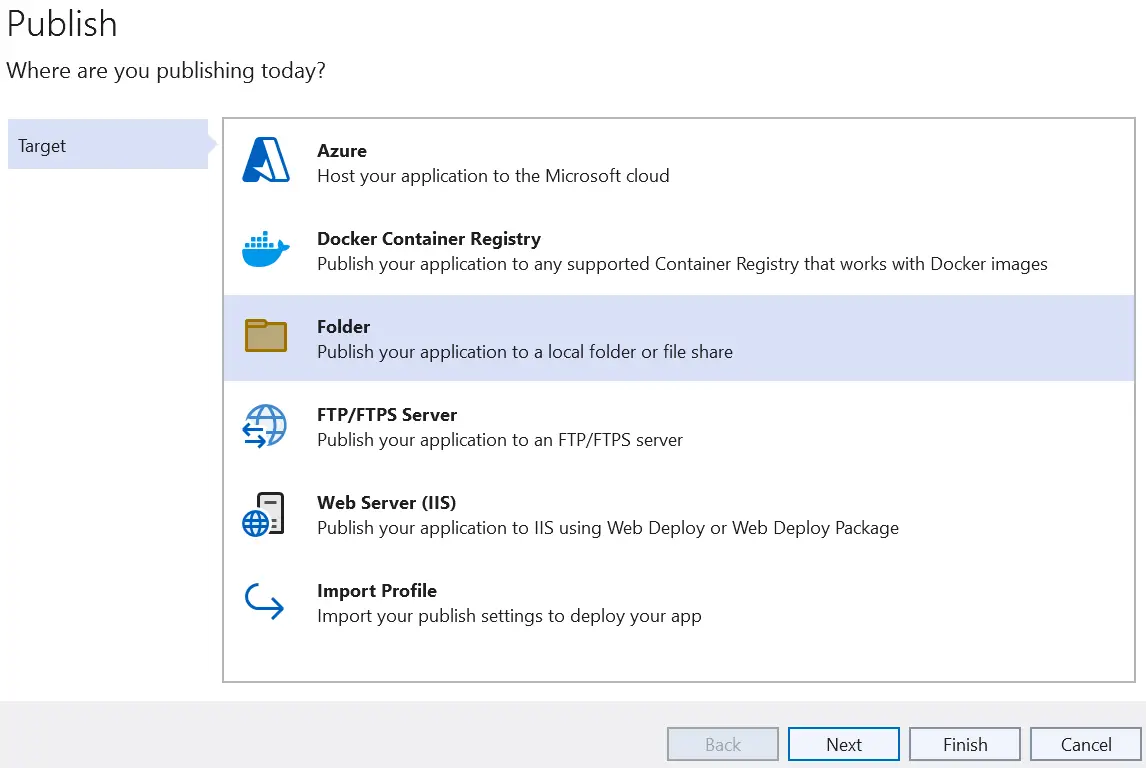
Task: Click 'Import your publish settings' description
Action: click(x=509, y=616)
